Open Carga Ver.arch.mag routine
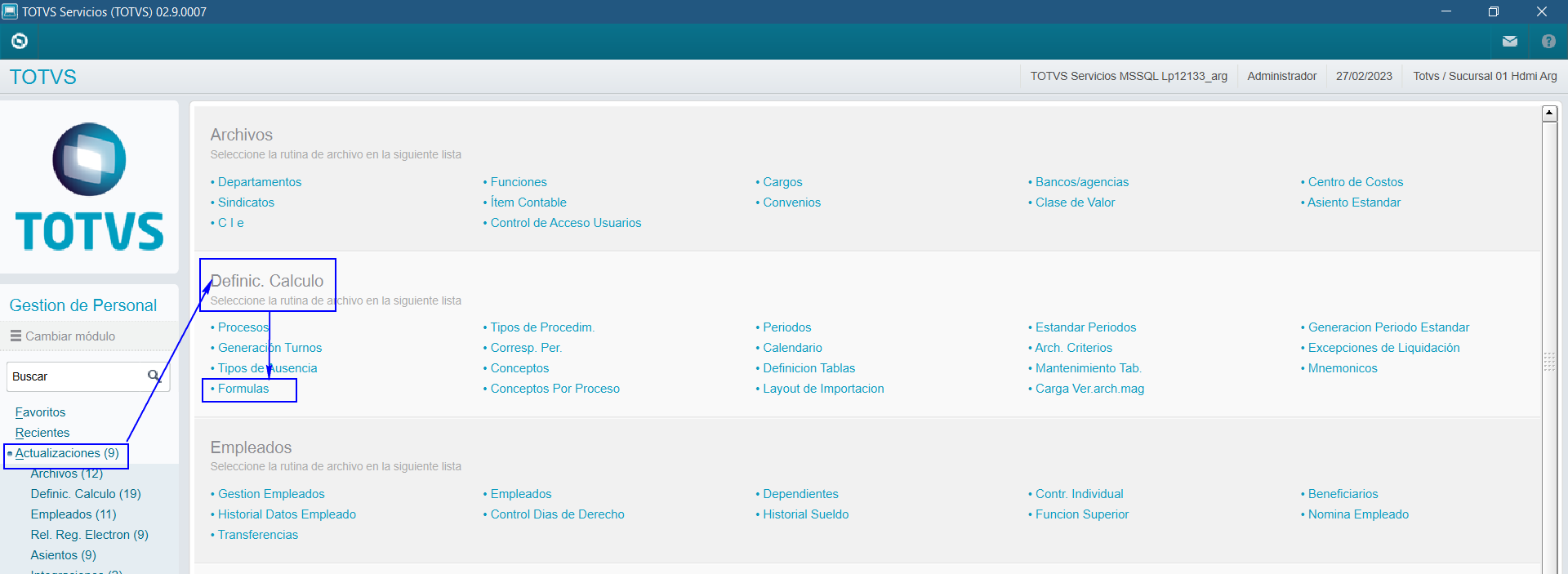This screenshot has width=1568, height=574. (x=1090, y=389)
